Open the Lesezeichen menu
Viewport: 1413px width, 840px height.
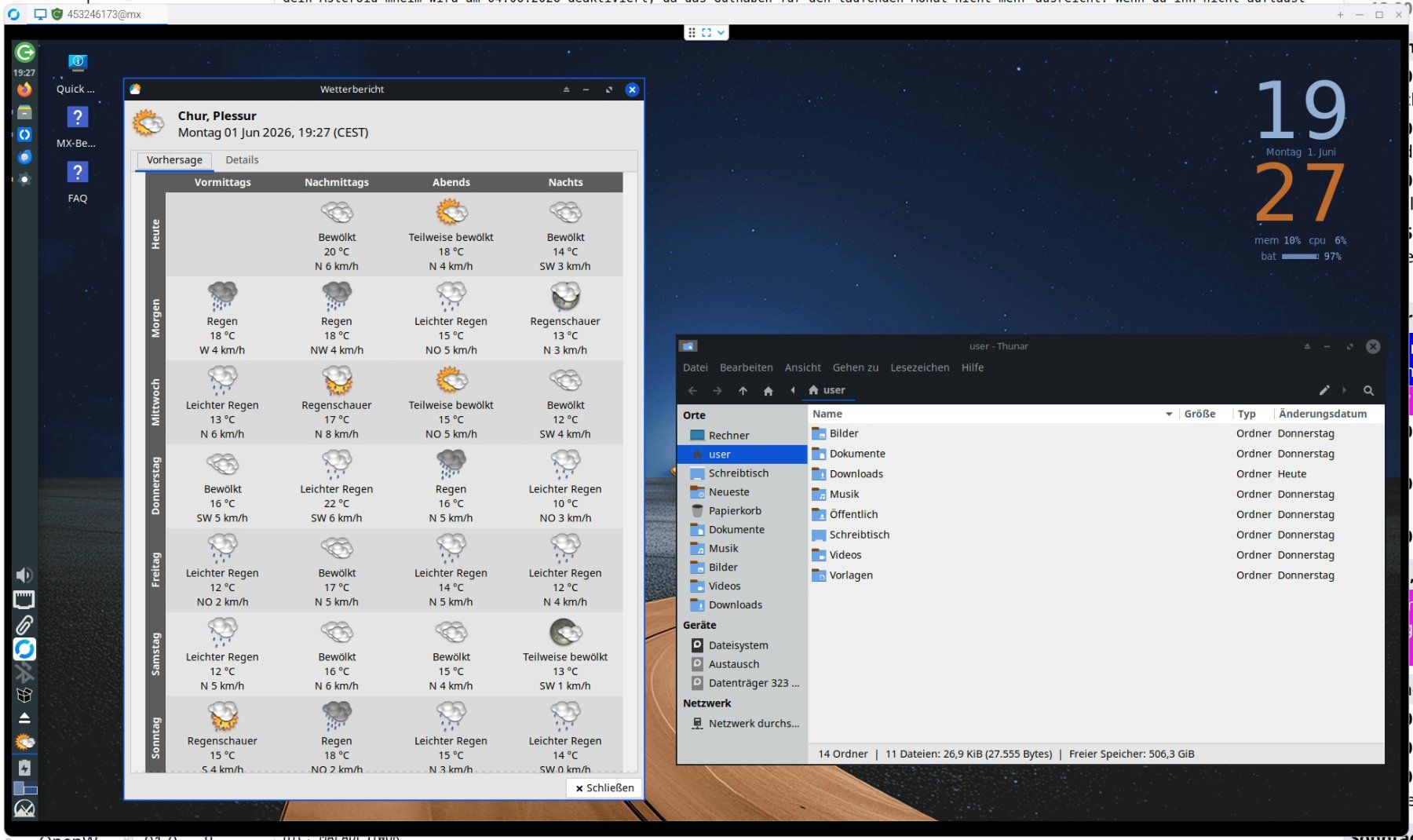pos(919,367)
